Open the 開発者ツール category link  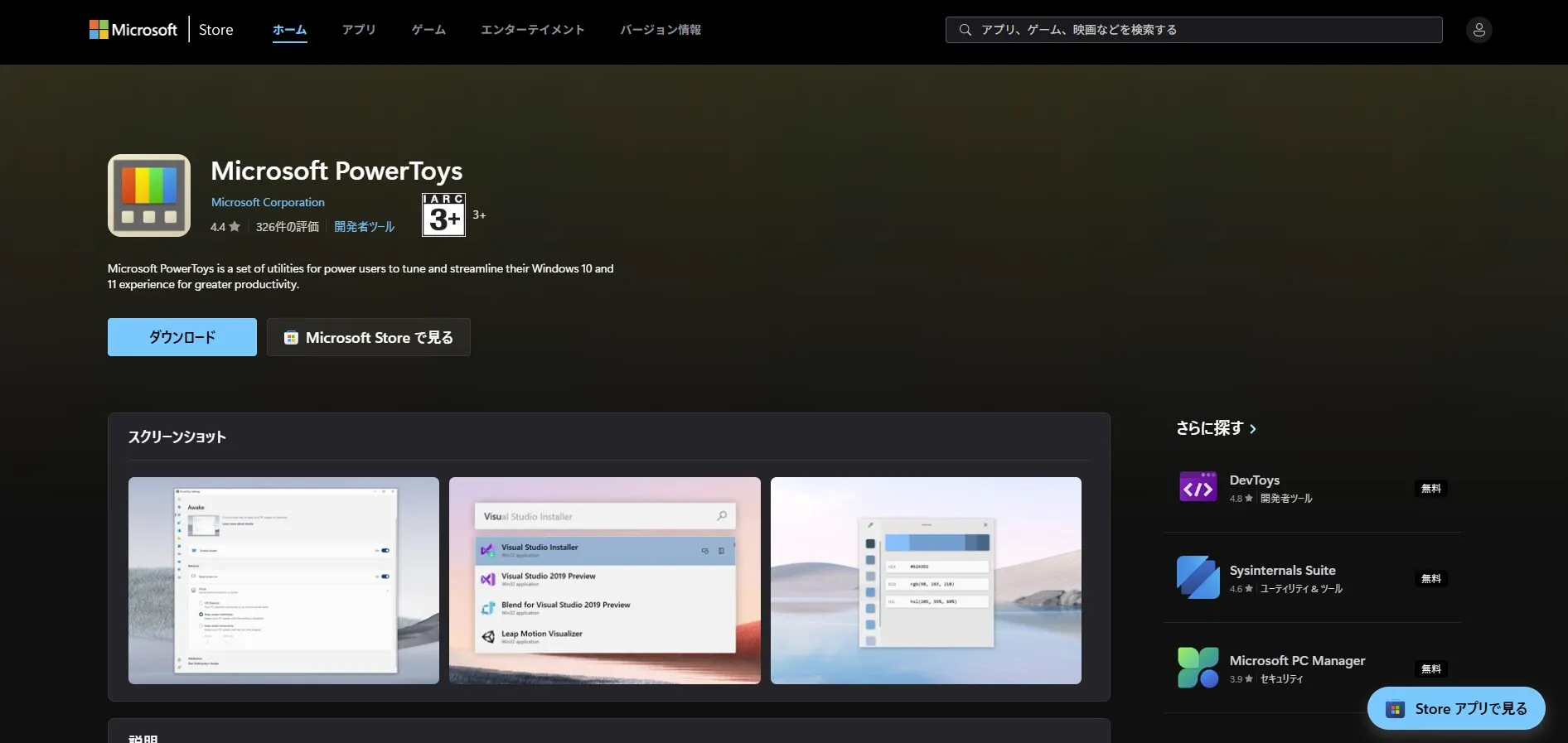tap(364, 227)
